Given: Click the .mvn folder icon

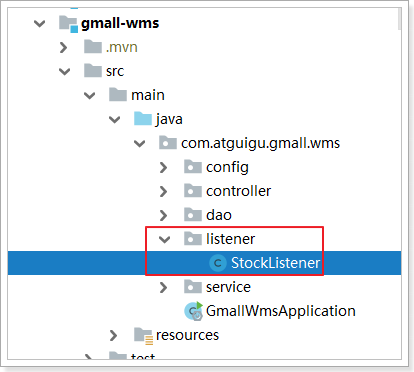Looking at the screenshot, I should click(x=93, y=47).
